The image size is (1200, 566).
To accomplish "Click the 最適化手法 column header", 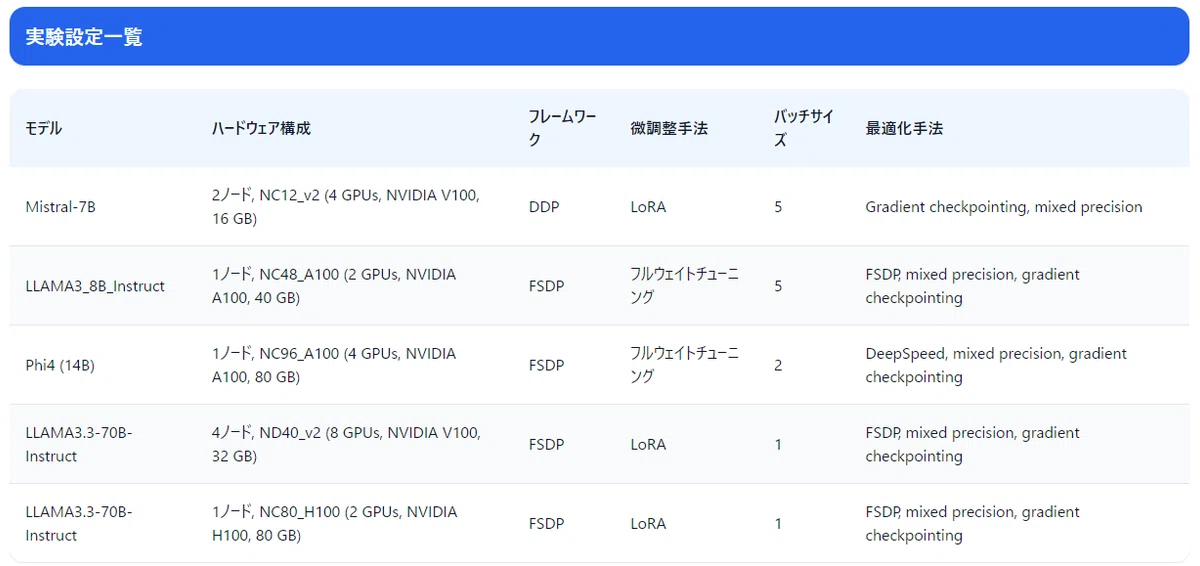I will pyautogui.click(x=904, y=128).
